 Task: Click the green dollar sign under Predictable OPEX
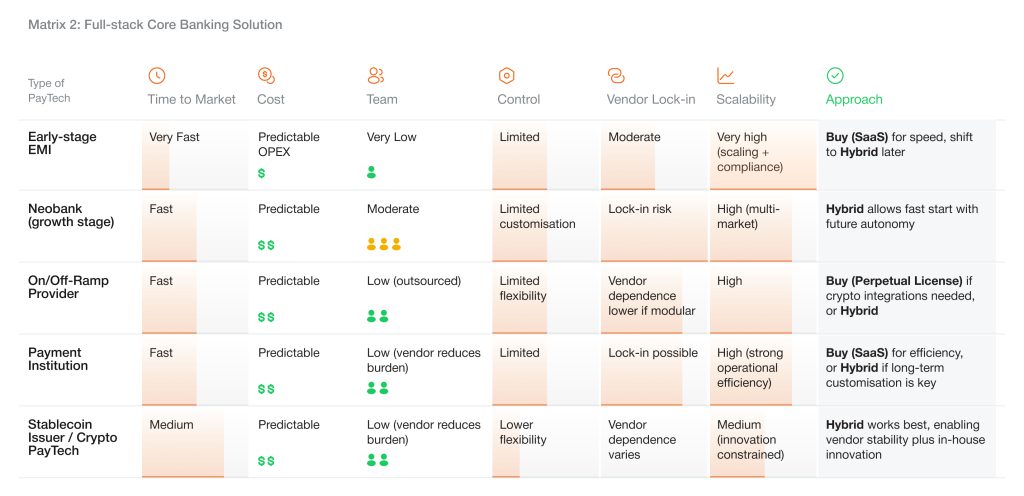[x=262, y=173]
